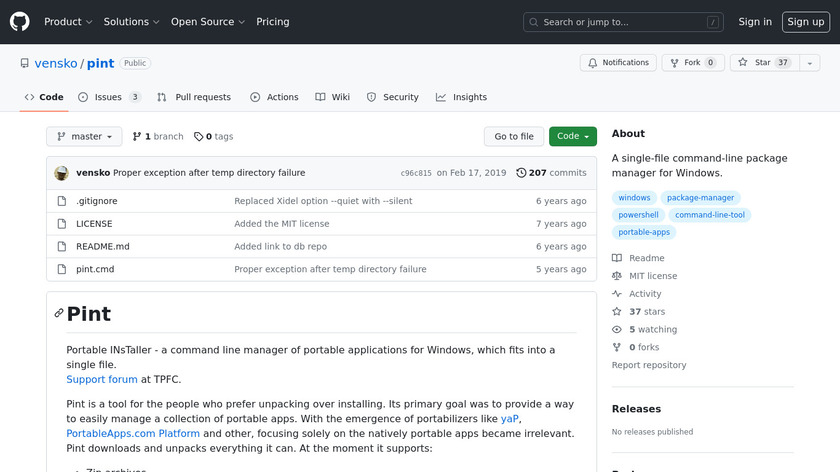Open the vensko owner link

(56, 63)
